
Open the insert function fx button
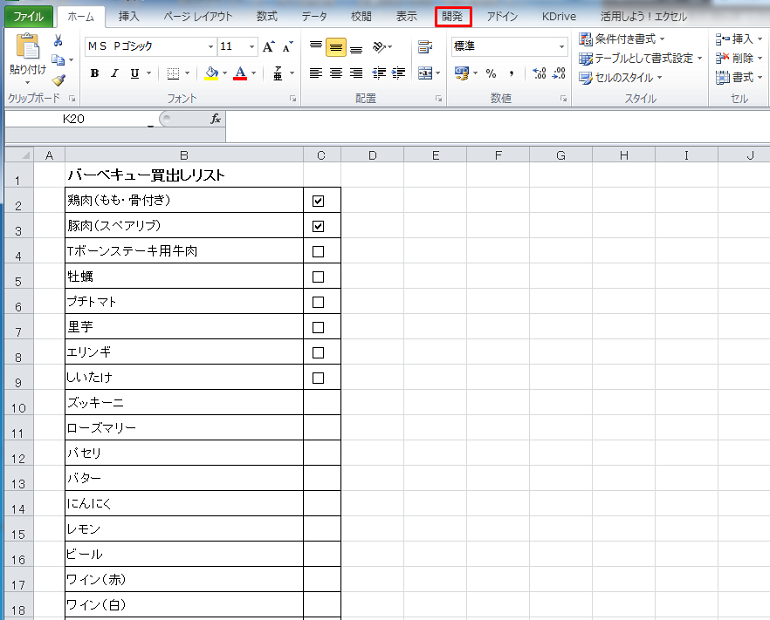coord(214,118)
